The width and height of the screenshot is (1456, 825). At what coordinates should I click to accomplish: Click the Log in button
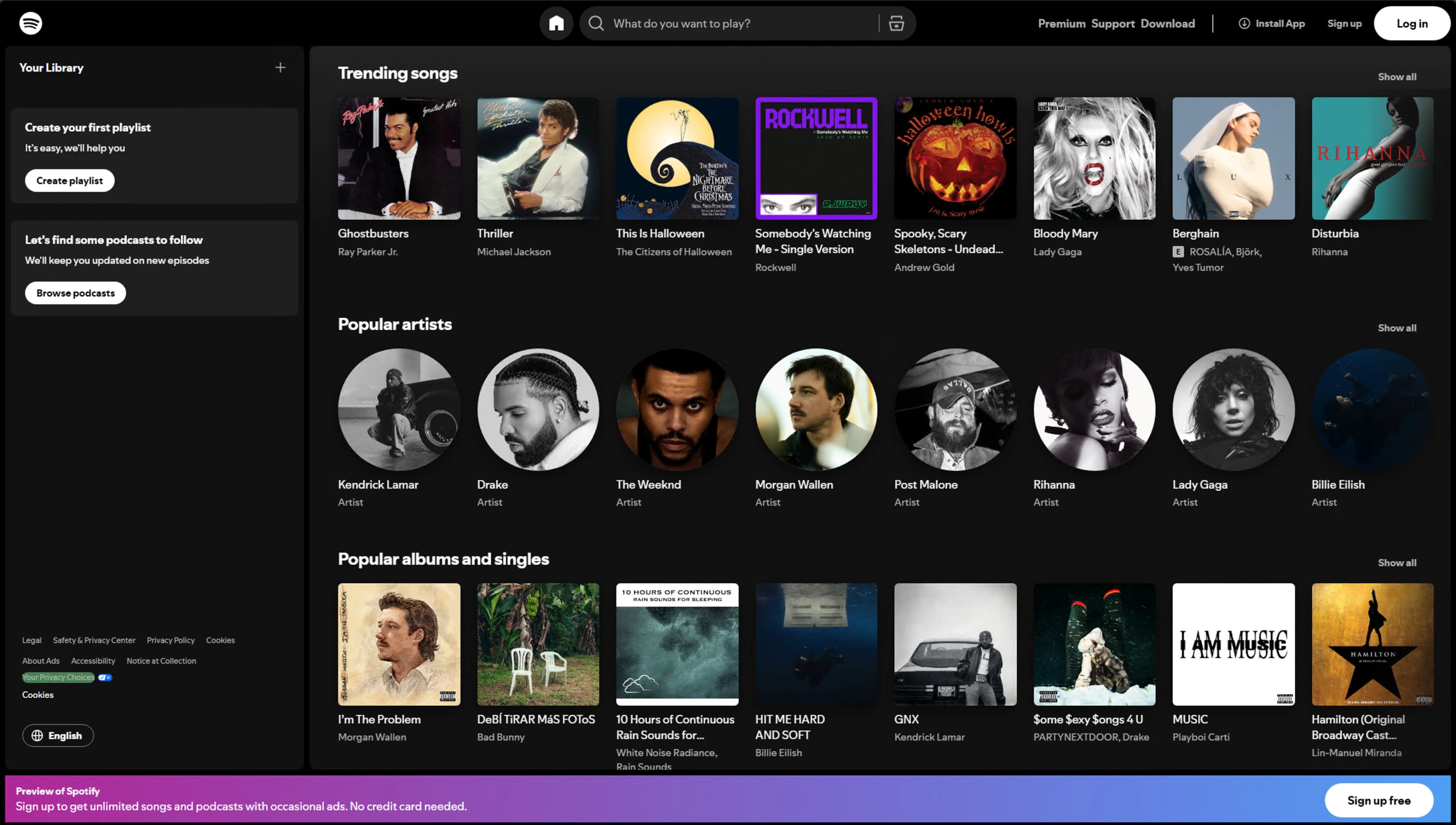click(1411, 23)
